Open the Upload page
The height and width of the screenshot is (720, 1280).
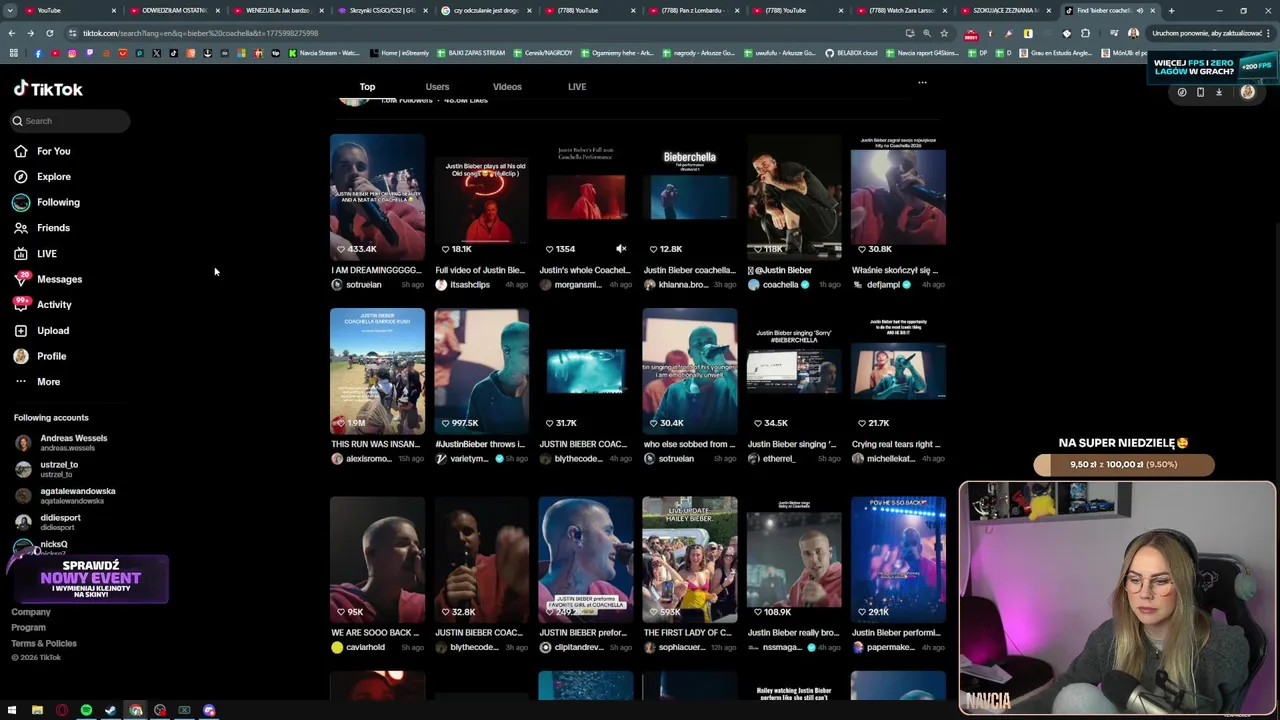point(41,330)
